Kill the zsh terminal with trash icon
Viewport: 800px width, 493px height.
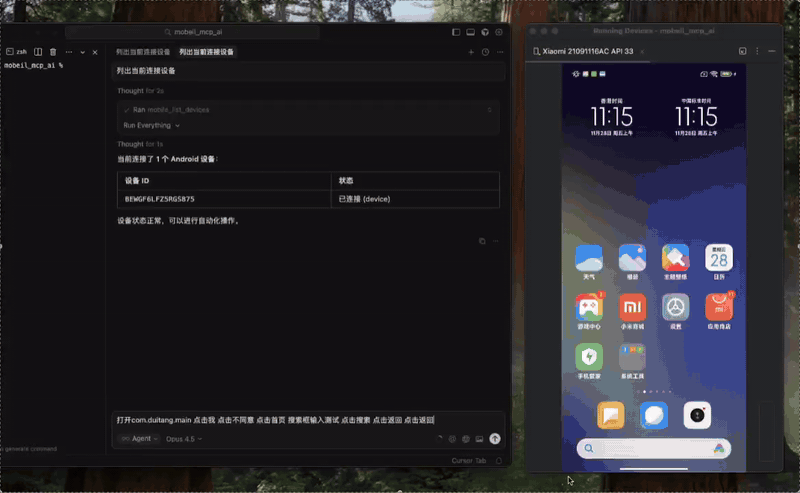[x=53, y=52]
